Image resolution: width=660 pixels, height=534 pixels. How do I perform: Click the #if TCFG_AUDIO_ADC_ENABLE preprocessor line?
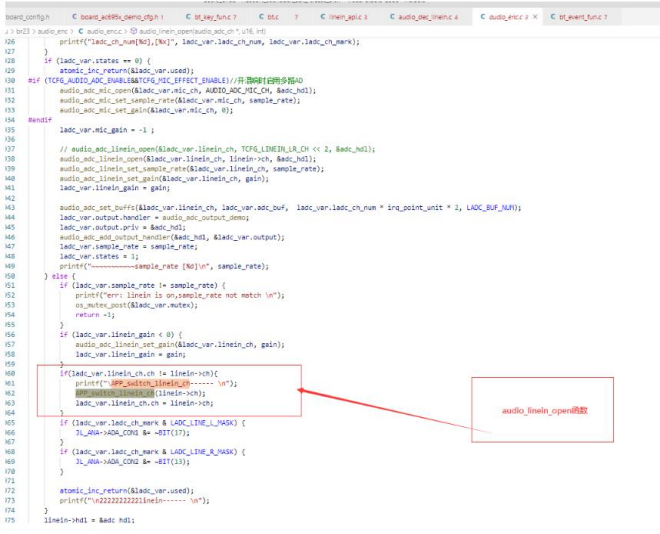point(165,80)
